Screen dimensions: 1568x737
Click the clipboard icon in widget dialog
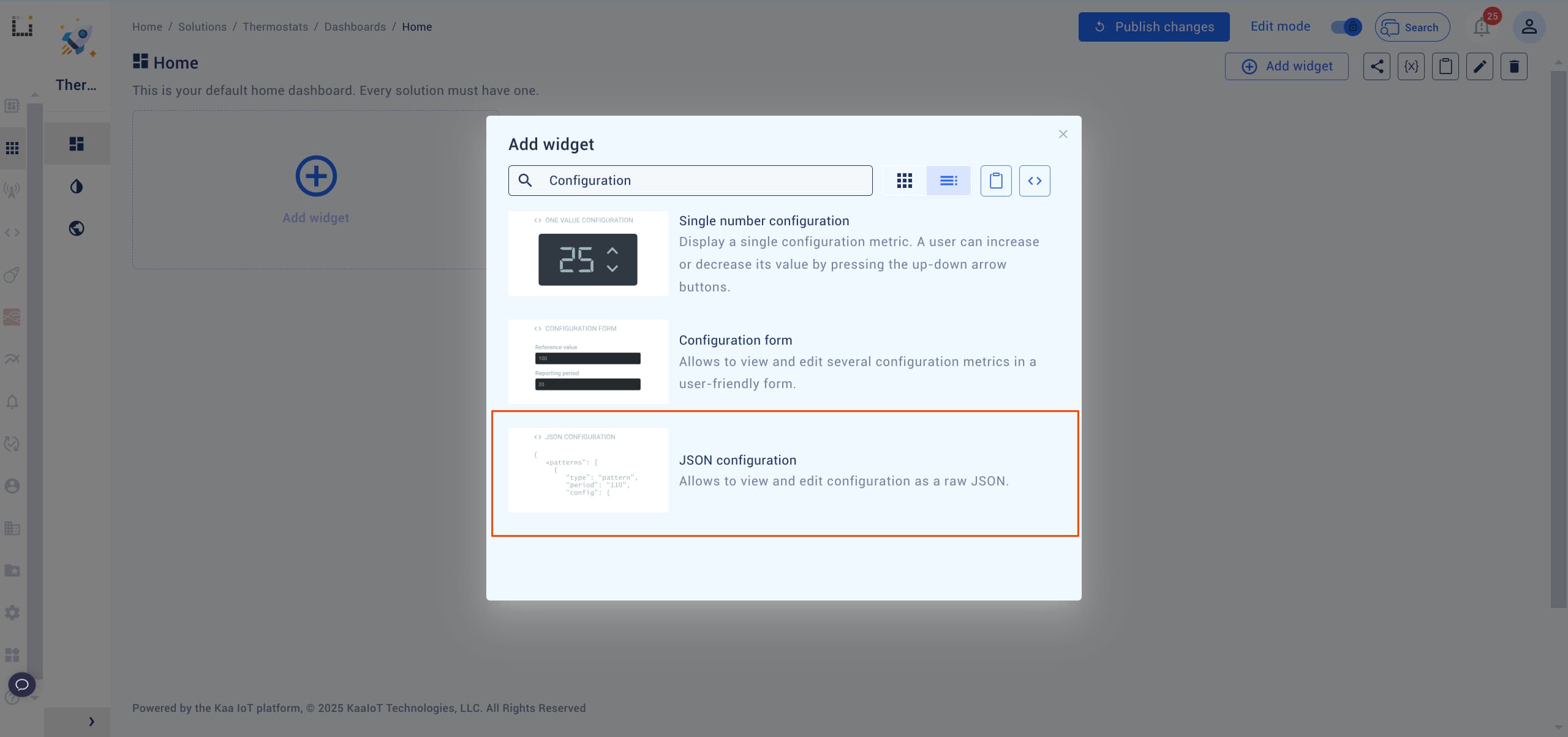(x=996, y=180)
